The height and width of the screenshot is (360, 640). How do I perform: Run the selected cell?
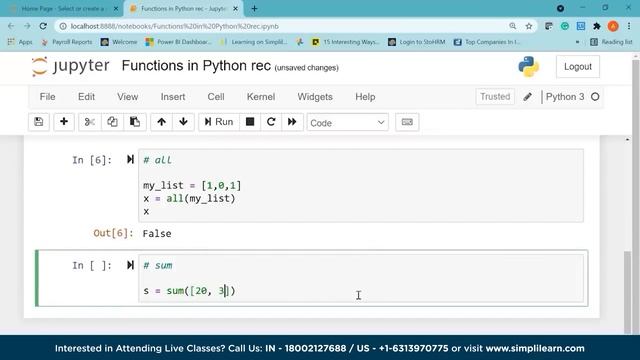tap(219, 122)
